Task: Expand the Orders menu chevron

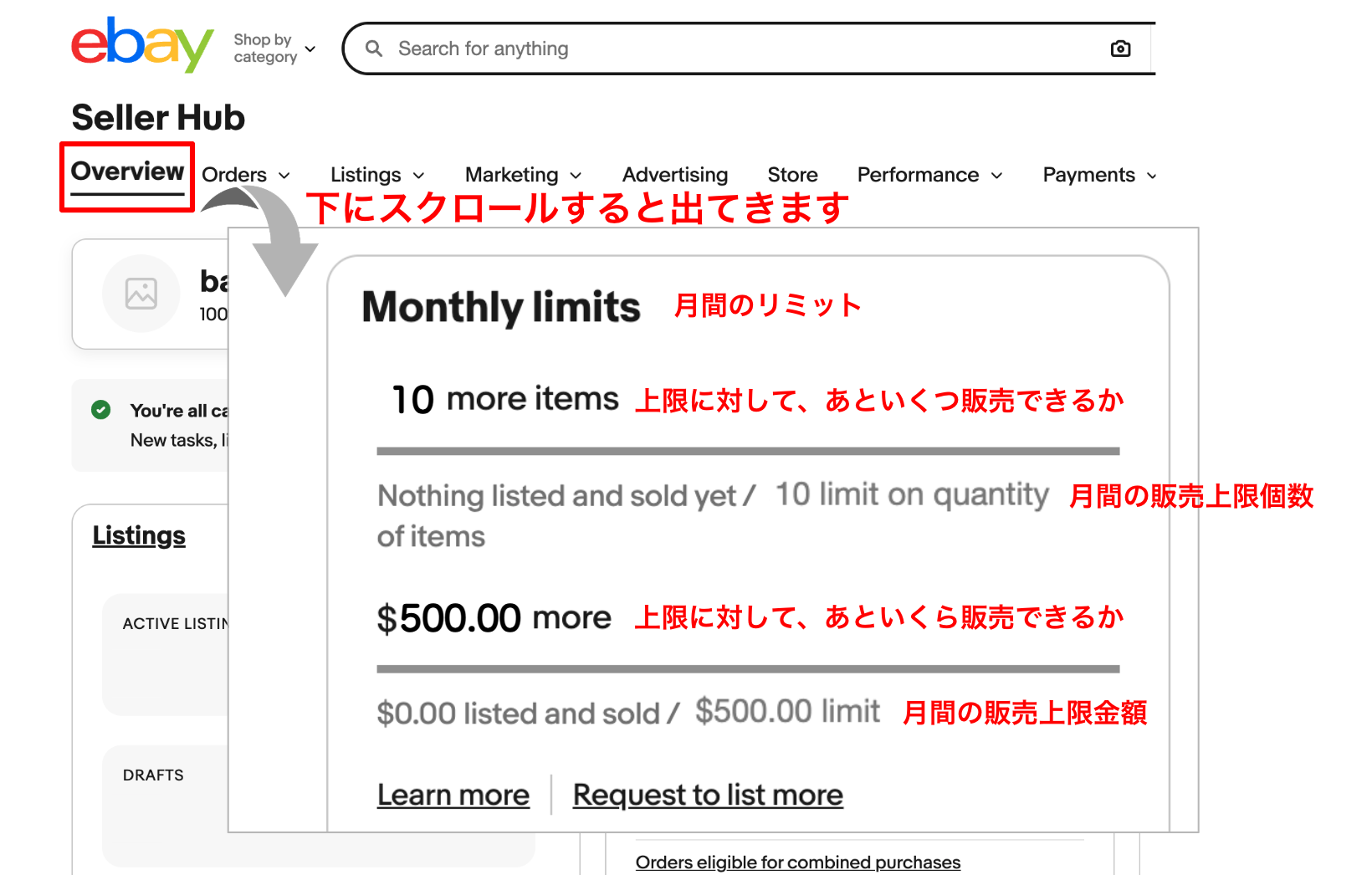Action: tap(284, 176)
